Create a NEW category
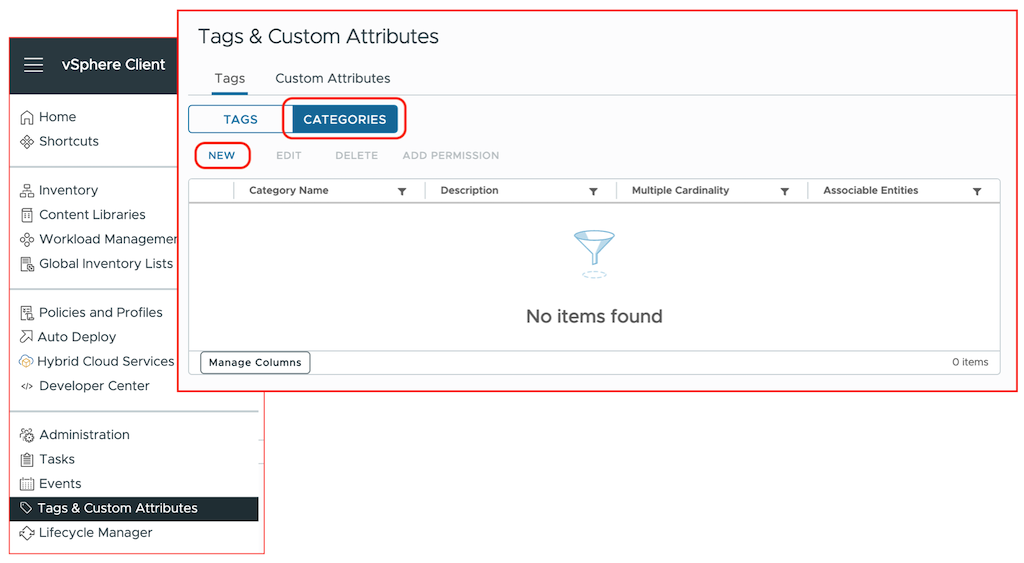The width and height of the screenshot is (1024, 563). pyautogui.click(x=221, y=155)
